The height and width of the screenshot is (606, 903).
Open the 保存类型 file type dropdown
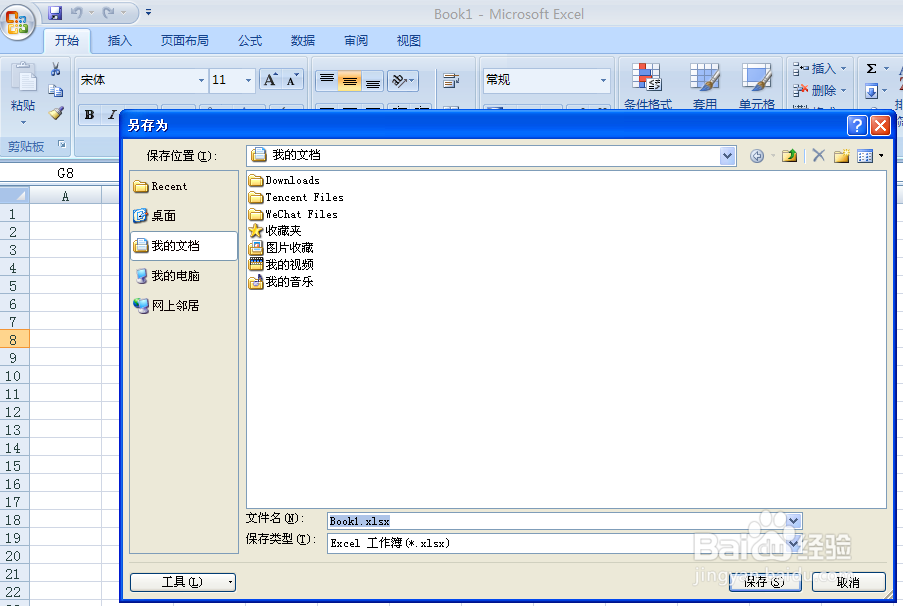pyautogui.click(x=794, y=543)
